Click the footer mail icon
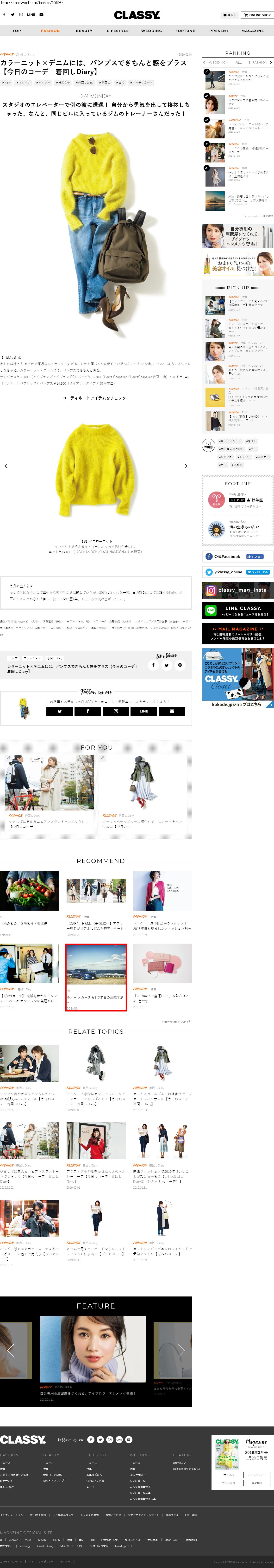This screenshot has height=1568, width=274. pyautogui.click(x=129, y=1439)
